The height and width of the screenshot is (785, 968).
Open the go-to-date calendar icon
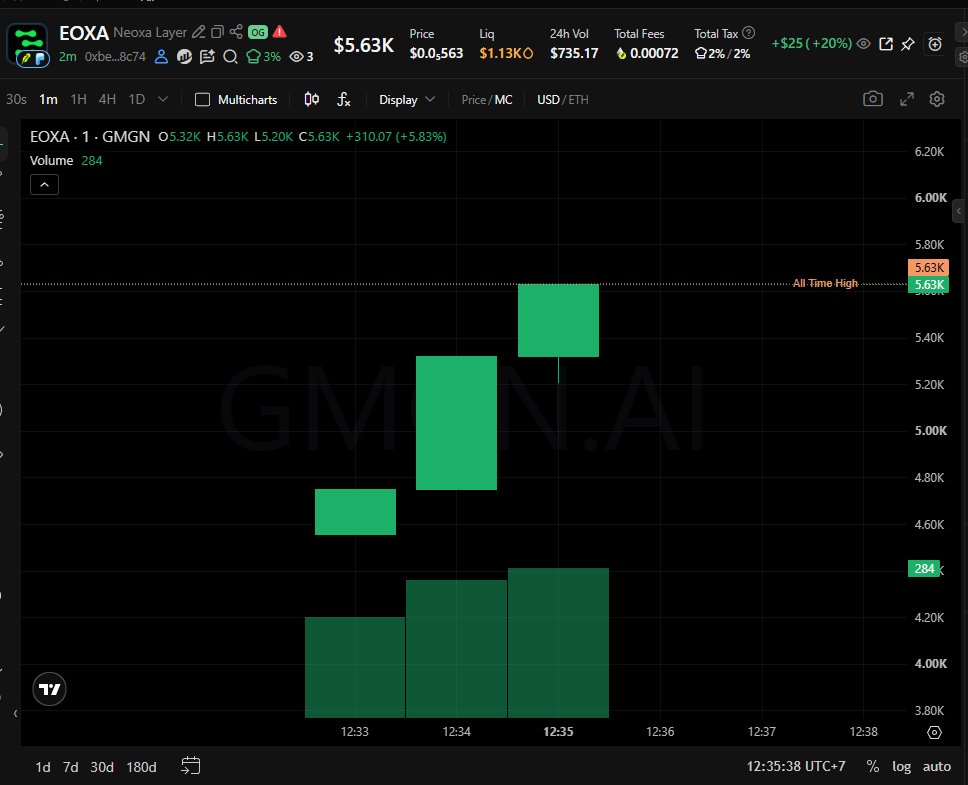click(191, 766)
